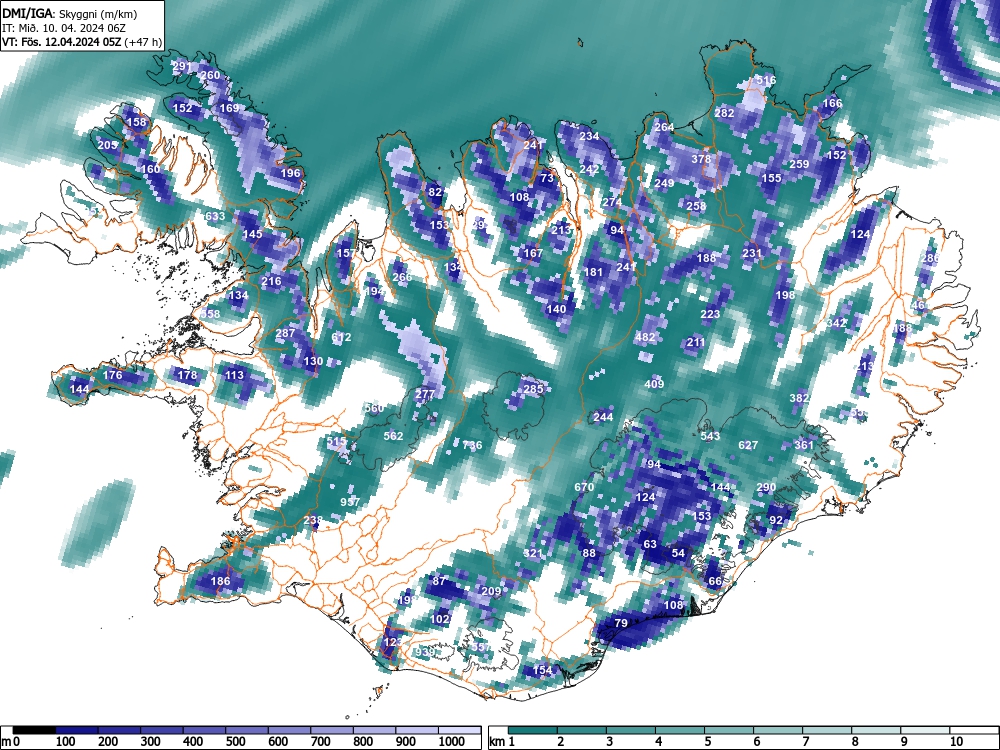
Task: Select the navy swatch between 100 and 200
Action: tap(77, 730)
